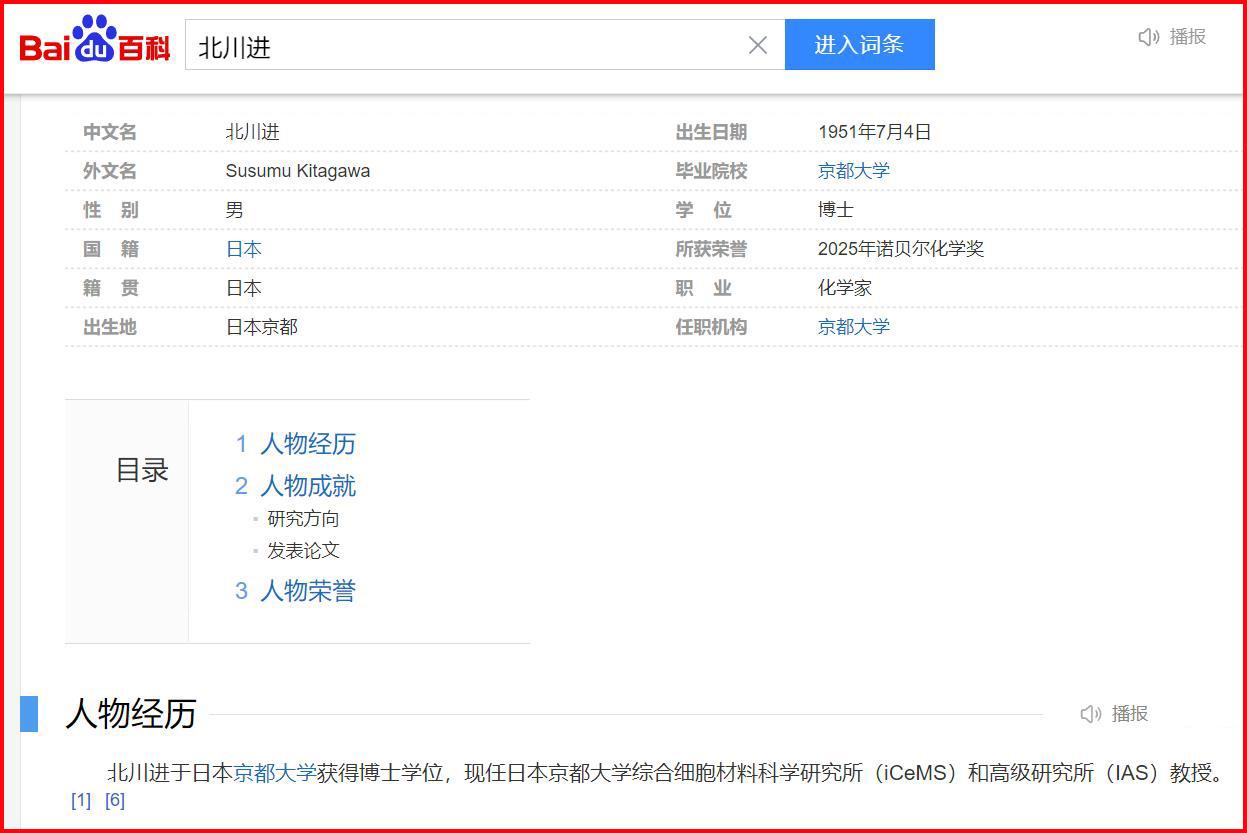Go to 研究方向 subsection in contents
The width and height of the screenshot is (1247, 833).
303,519
